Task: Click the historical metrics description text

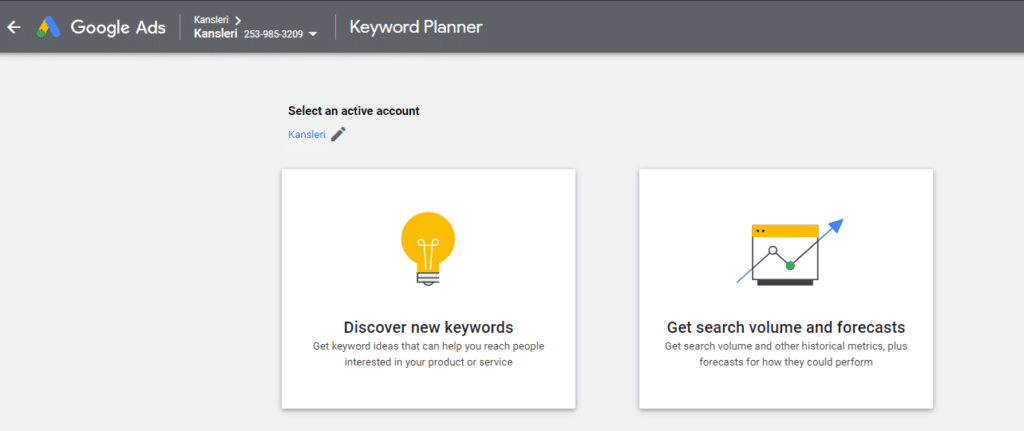Action: coord(786,354)
